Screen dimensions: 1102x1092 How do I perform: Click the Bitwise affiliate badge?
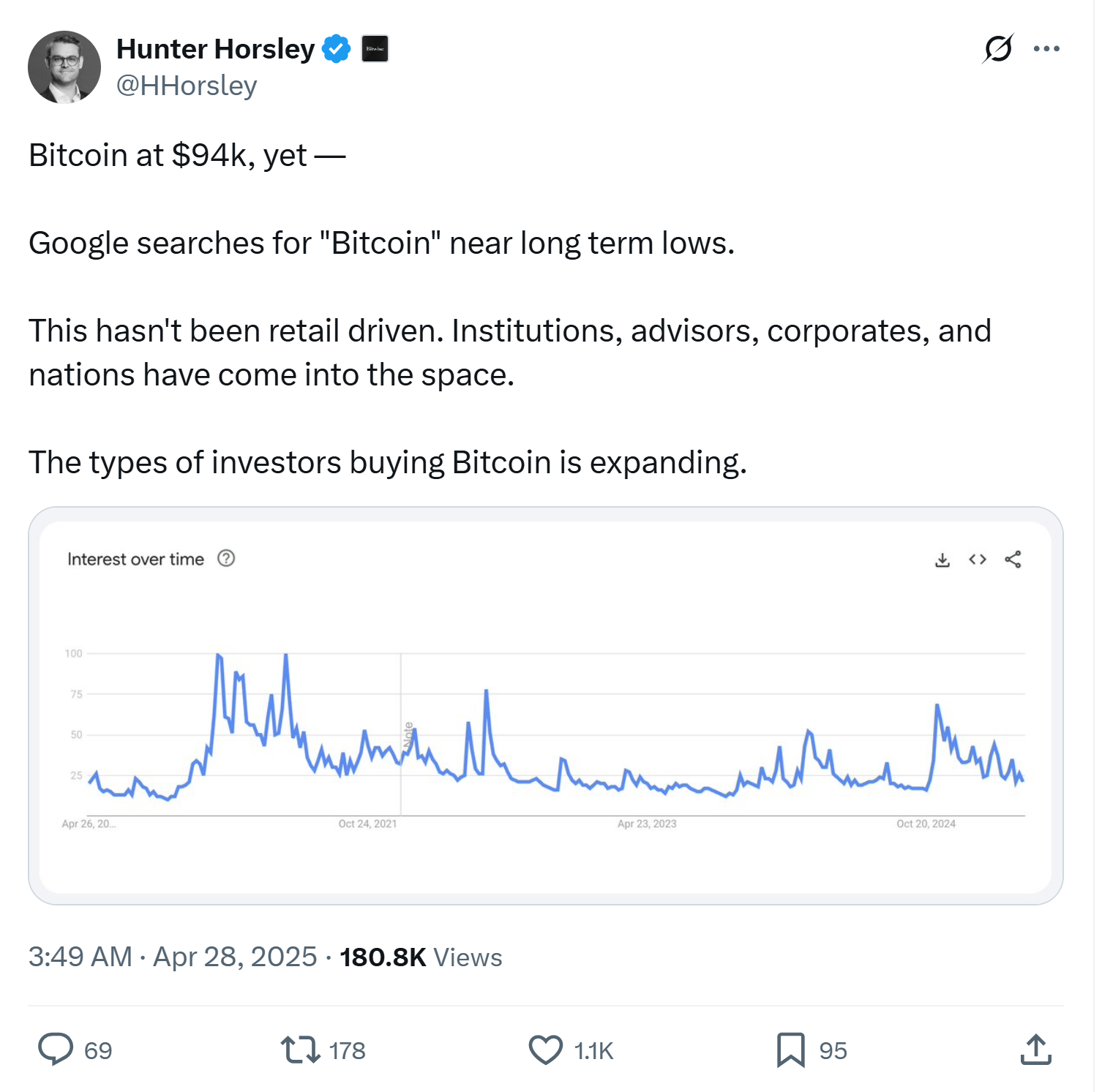[375, 49]
